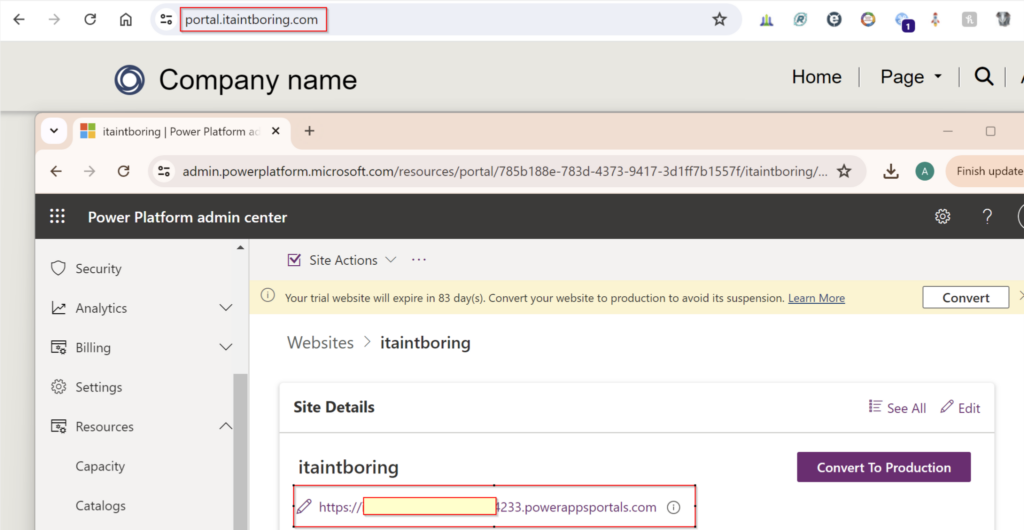Close the itaintboring Power Platform tab

(276, 131)
